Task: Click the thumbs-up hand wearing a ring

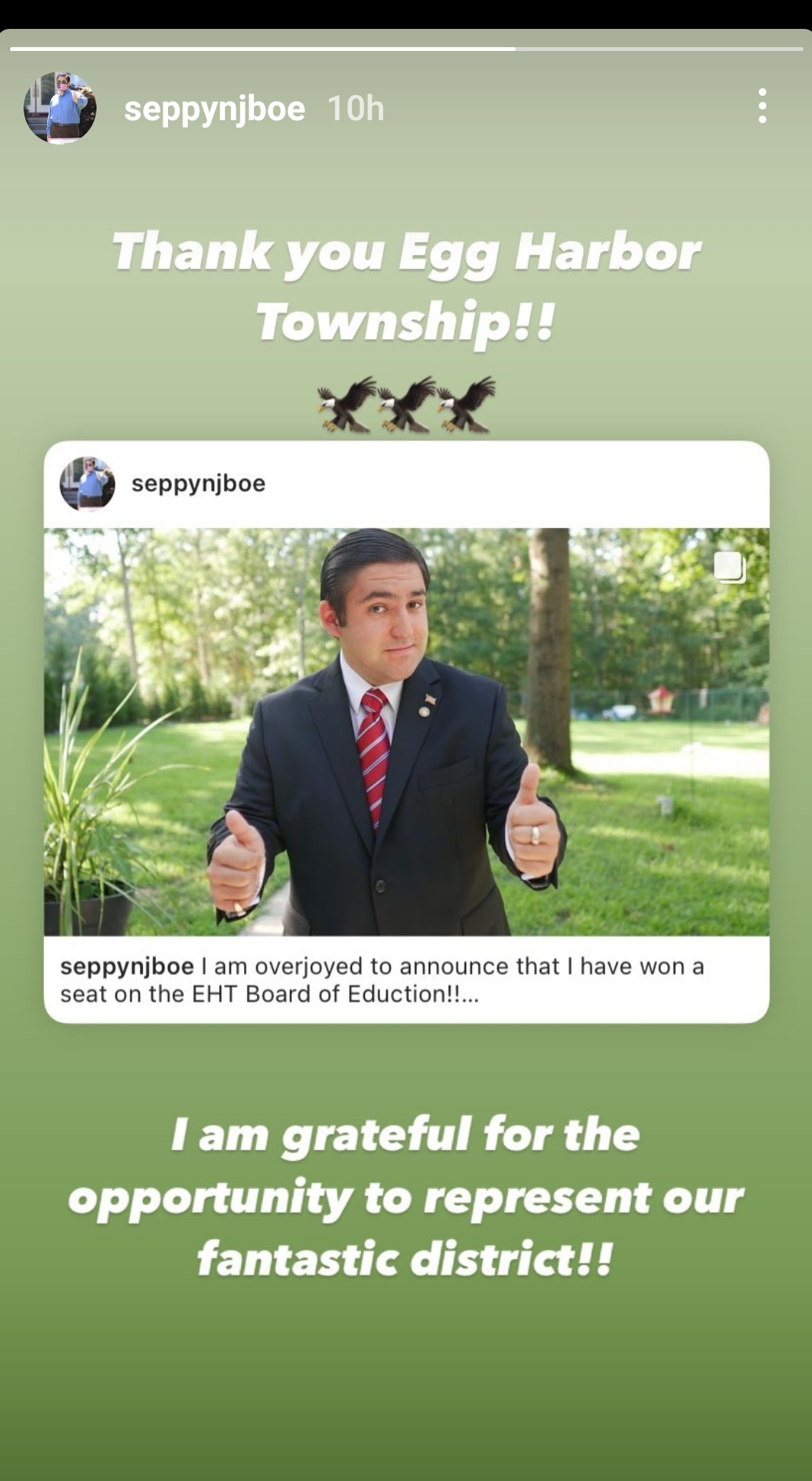Action: [534, 825]
